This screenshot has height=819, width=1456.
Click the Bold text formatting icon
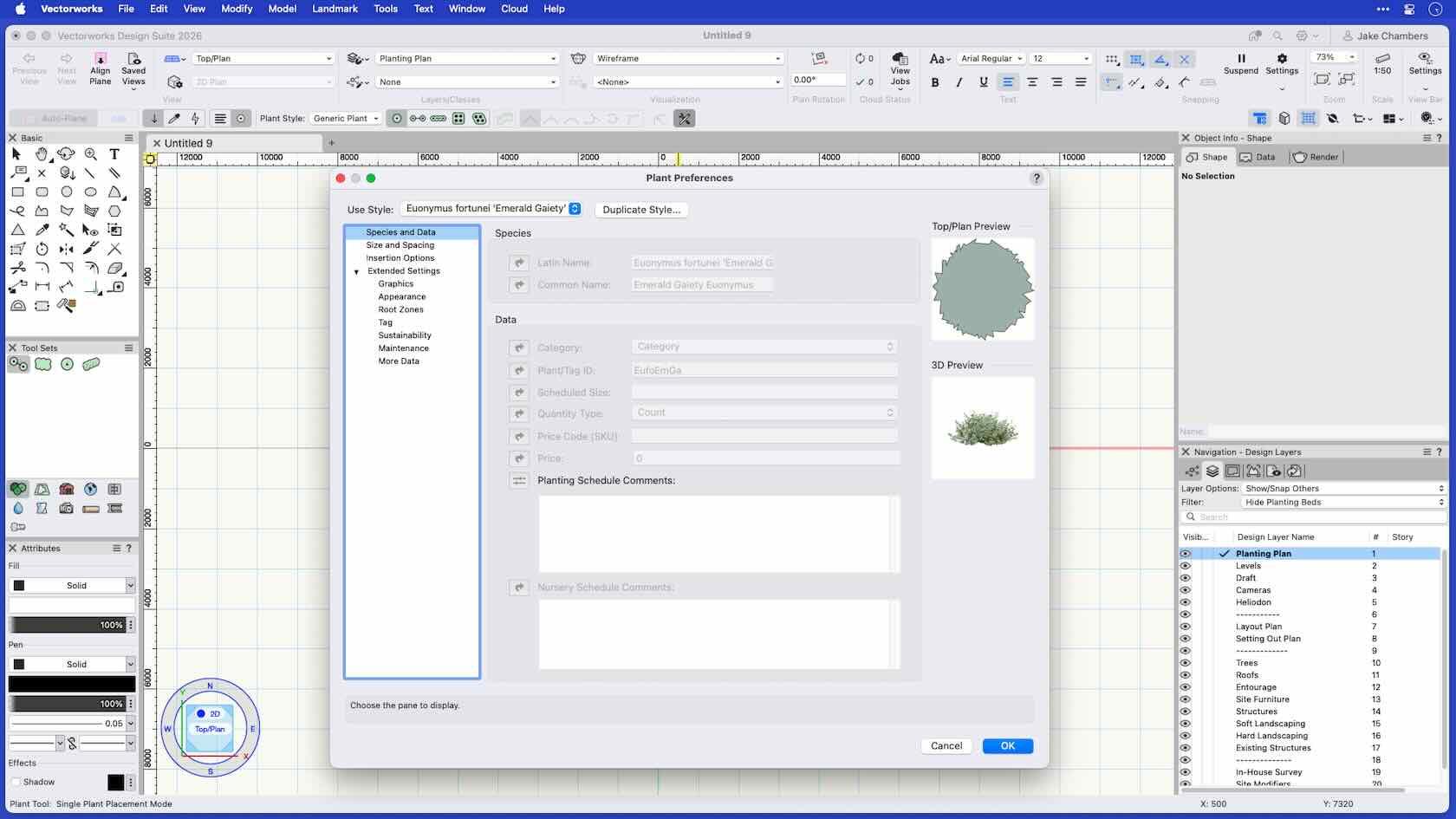[935, 82]
